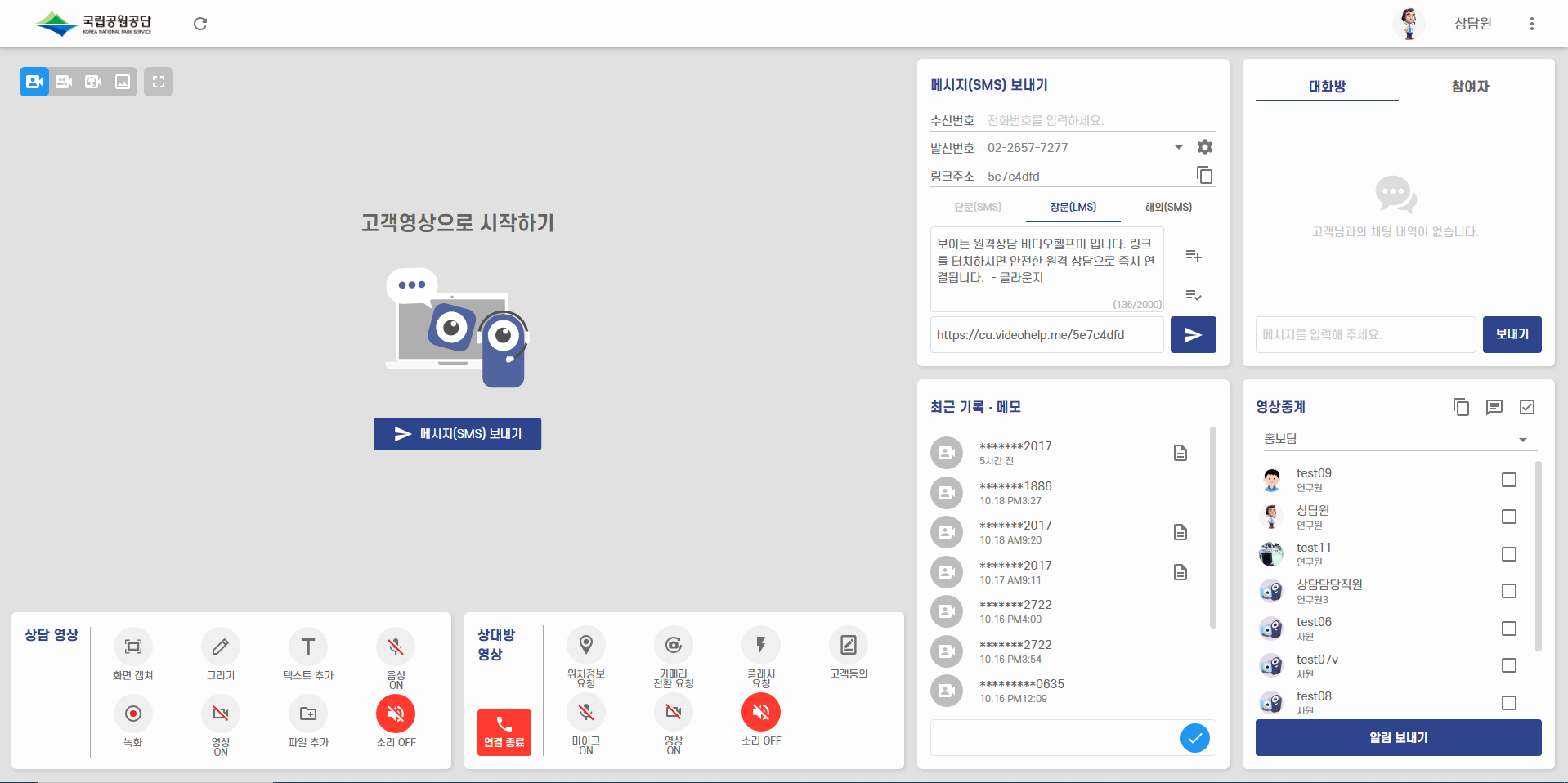Toggle off 영상 ON for counselor video

(x=220, y=714)
